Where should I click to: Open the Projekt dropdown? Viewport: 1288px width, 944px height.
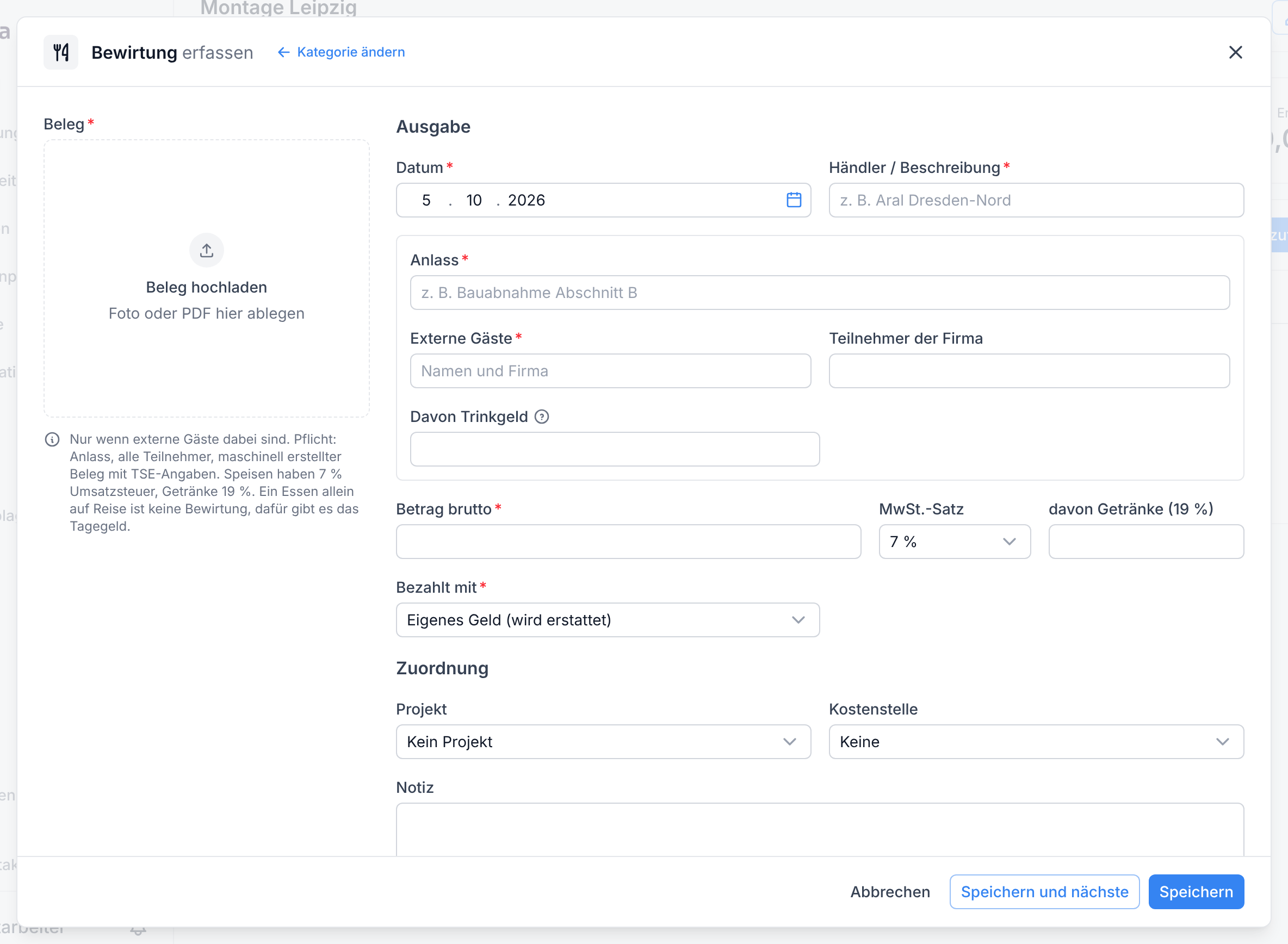coord(603,741)
